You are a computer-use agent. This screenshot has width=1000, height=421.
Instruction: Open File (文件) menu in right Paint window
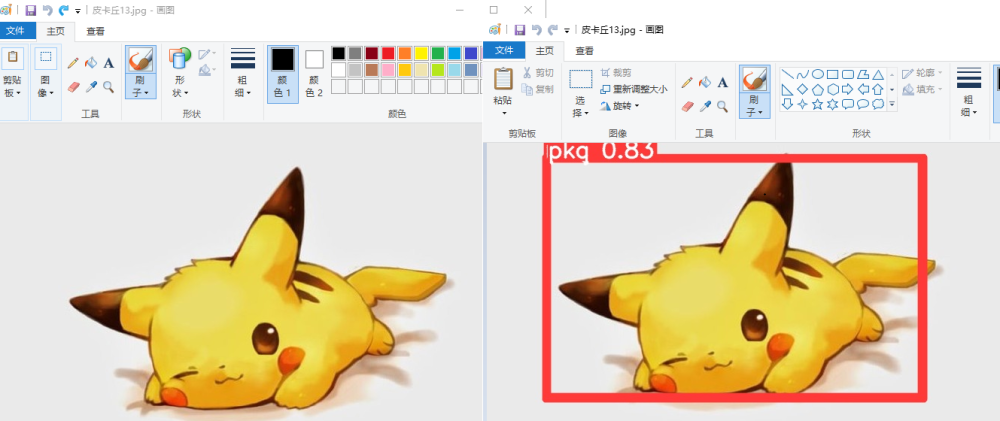[x=504, y=50]
